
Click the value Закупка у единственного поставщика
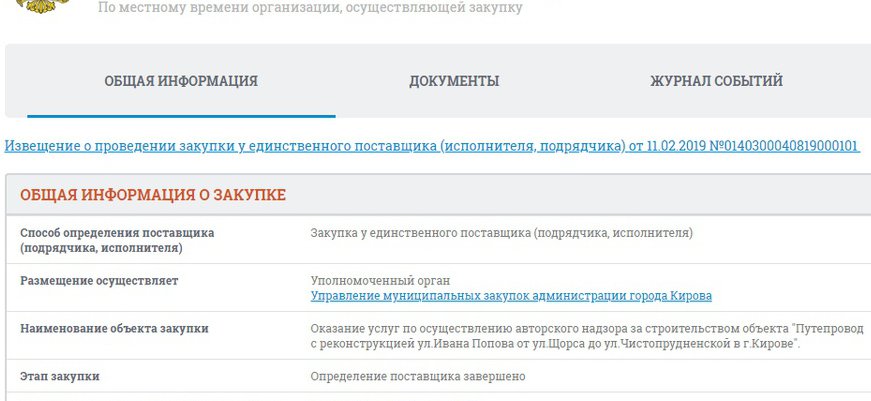click(501, 233)
